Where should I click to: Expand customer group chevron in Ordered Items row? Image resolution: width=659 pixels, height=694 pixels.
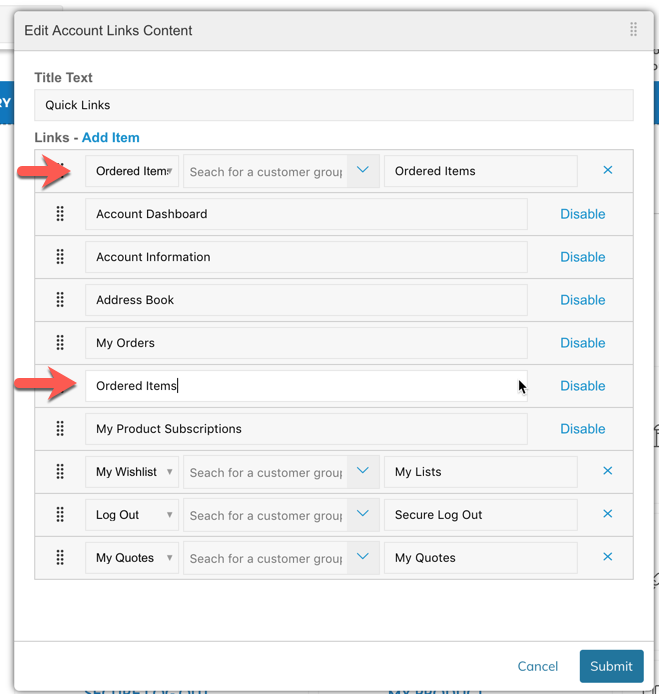pos(363,171)
